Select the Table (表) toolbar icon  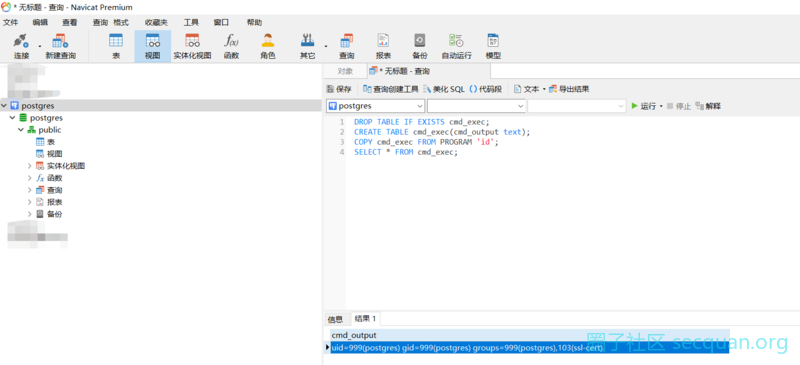coord(116,47)
